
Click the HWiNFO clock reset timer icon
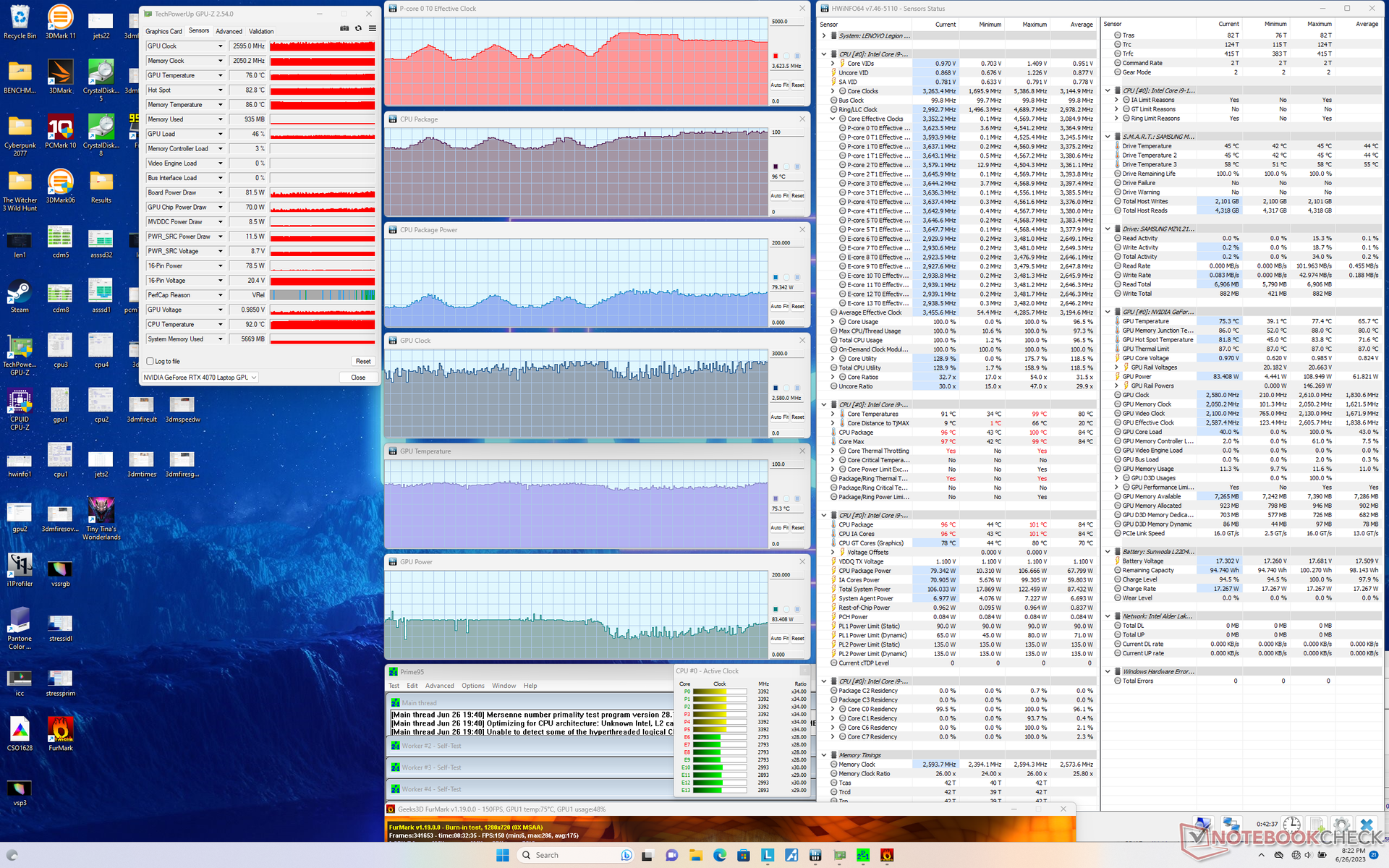pyautogui.click(x=1292, y=825)
